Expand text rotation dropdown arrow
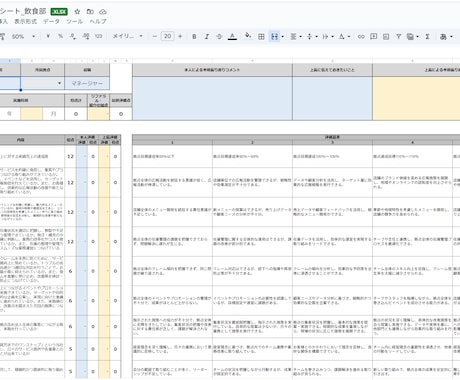Viewport: 460px width, 380px height. [x=349, y=37]
